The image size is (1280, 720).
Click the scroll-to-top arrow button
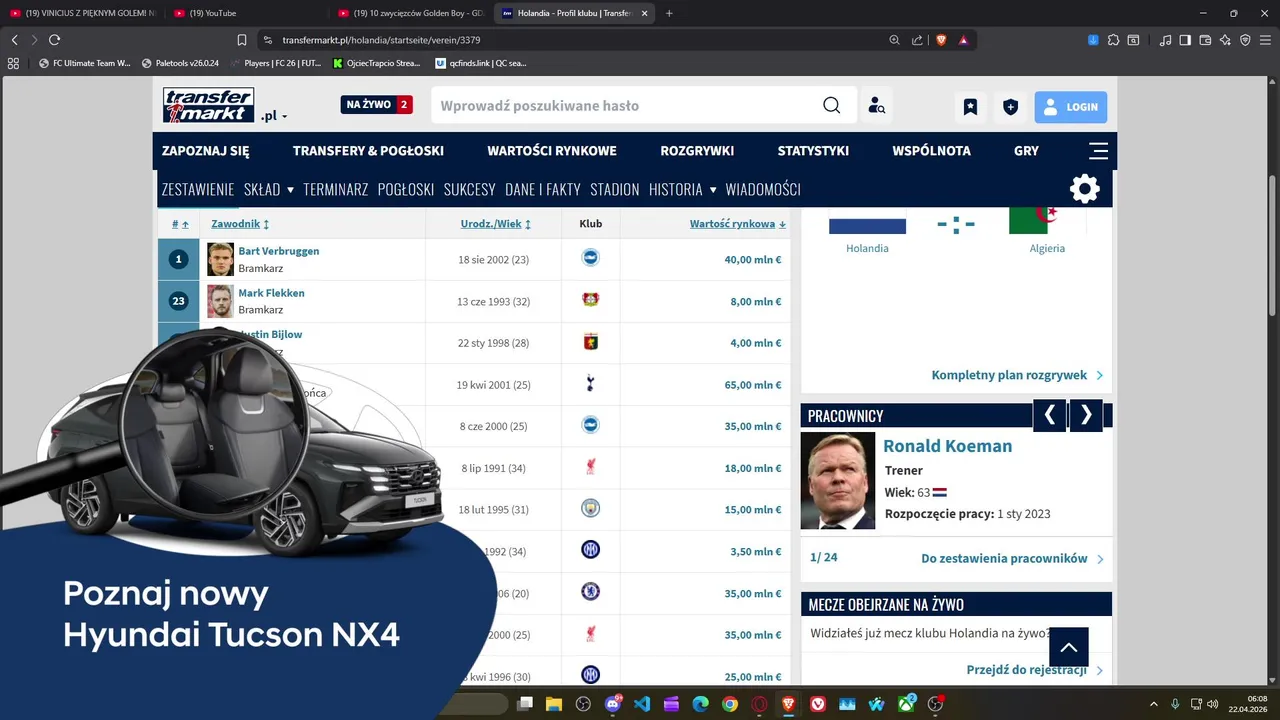tap(1069, 647)
